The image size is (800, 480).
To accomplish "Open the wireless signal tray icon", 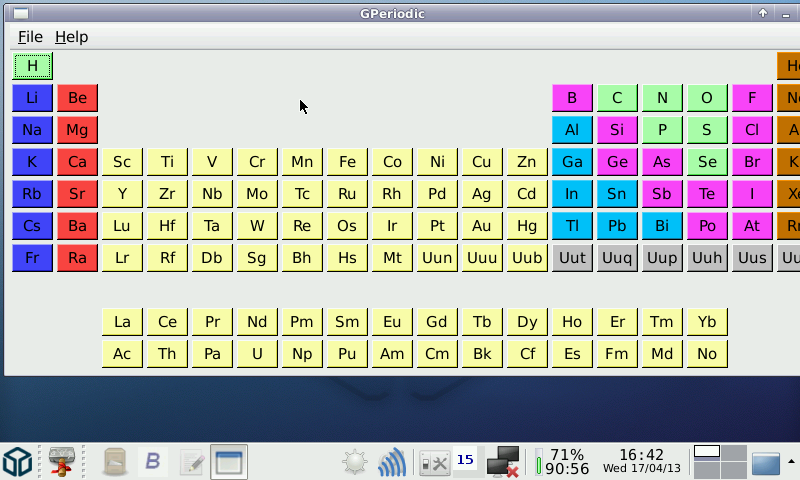I will pos(392,462).
